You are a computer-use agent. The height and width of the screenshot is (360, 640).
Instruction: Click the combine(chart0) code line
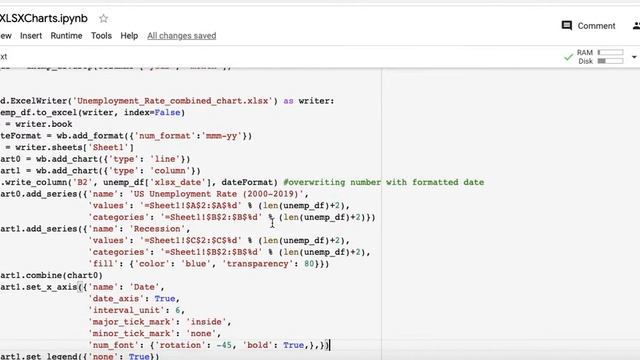click(51, 276)
